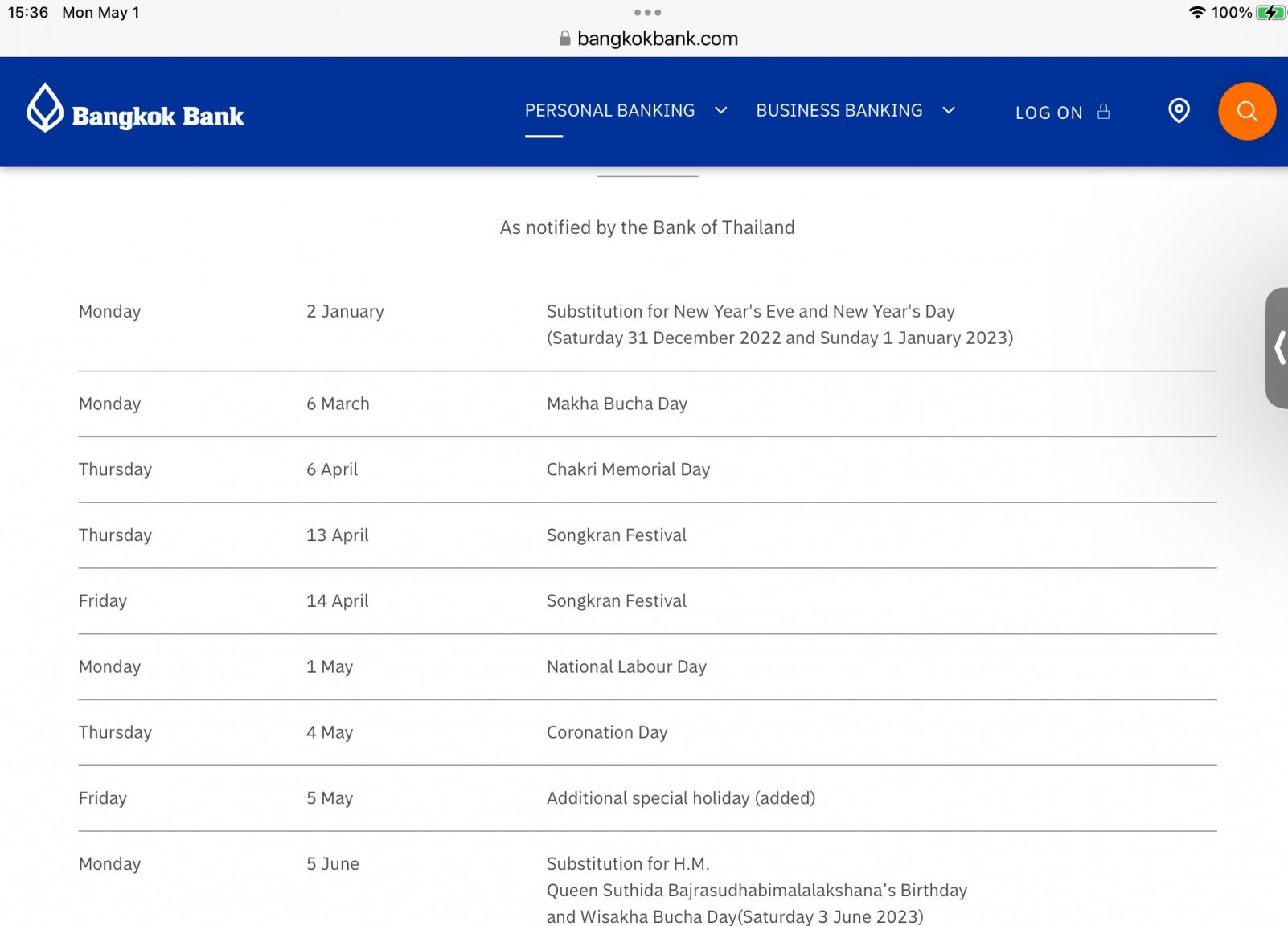Screen dimensions: 1288x926
Task: Click 'Substitution for New Year's Eve' description
Action: 751,311
